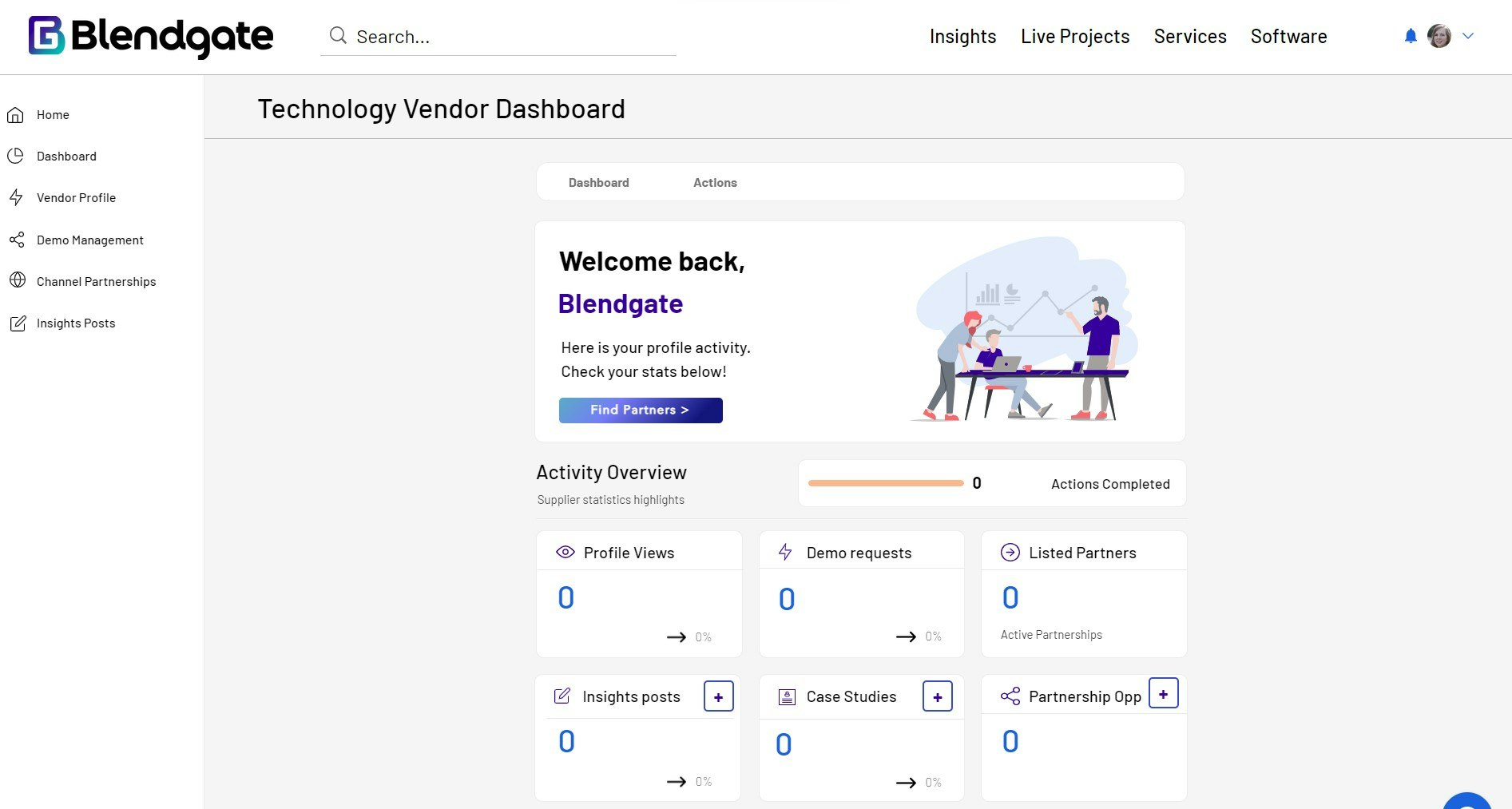Add a new Insights post with plus
Image resolution: width=1512 pixels, height=809 pixels.
(719, 696)
